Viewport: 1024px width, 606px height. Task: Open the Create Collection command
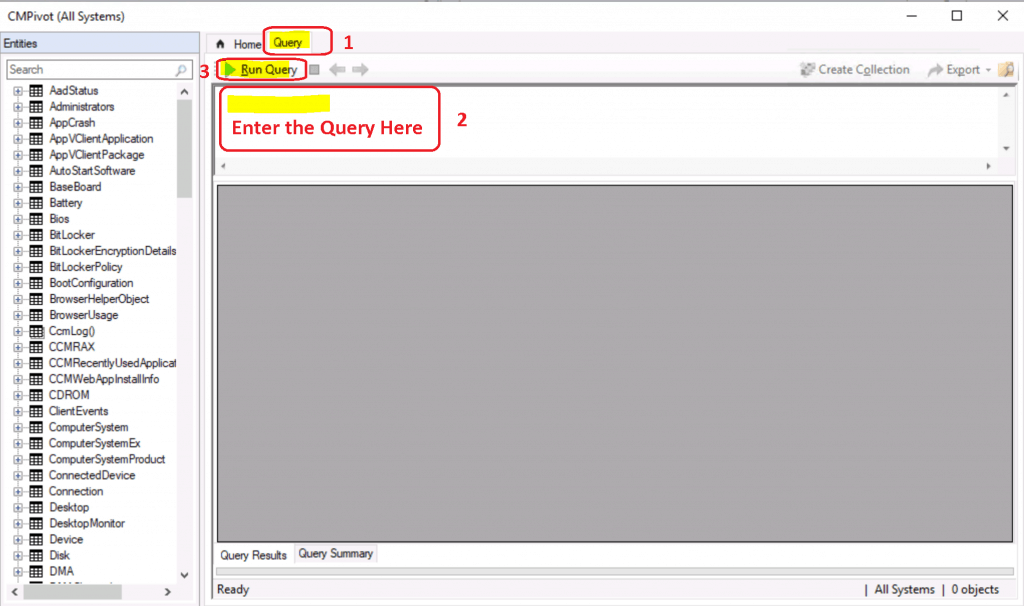point(855,69)
